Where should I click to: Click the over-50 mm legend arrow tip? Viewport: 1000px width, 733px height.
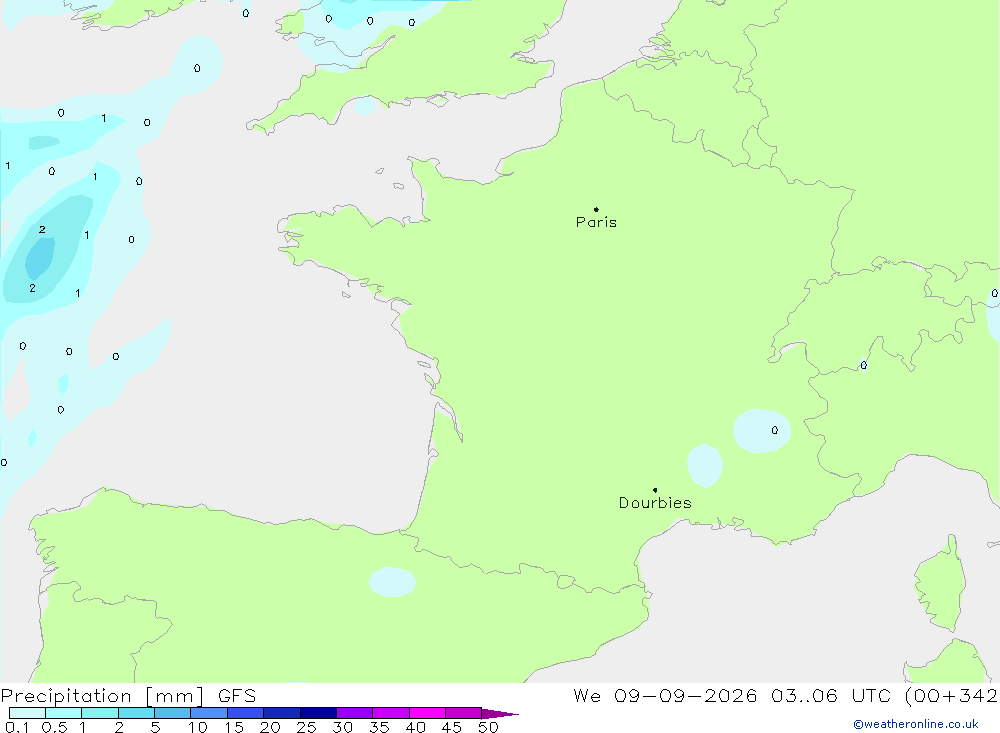500,714
